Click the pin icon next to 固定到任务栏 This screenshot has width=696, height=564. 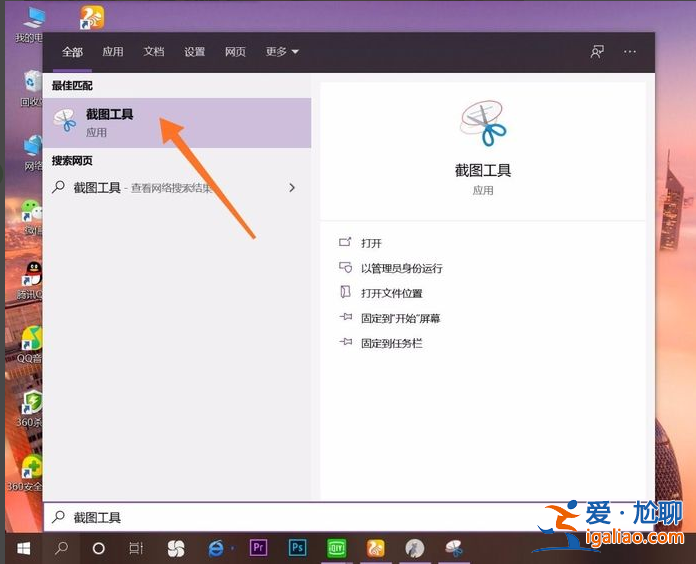coord(345,342)
